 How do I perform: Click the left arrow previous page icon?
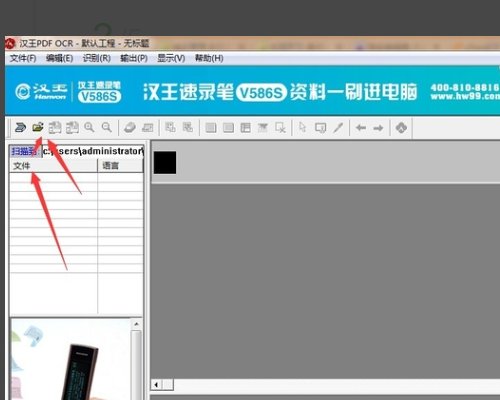click(x=361, y=128)
